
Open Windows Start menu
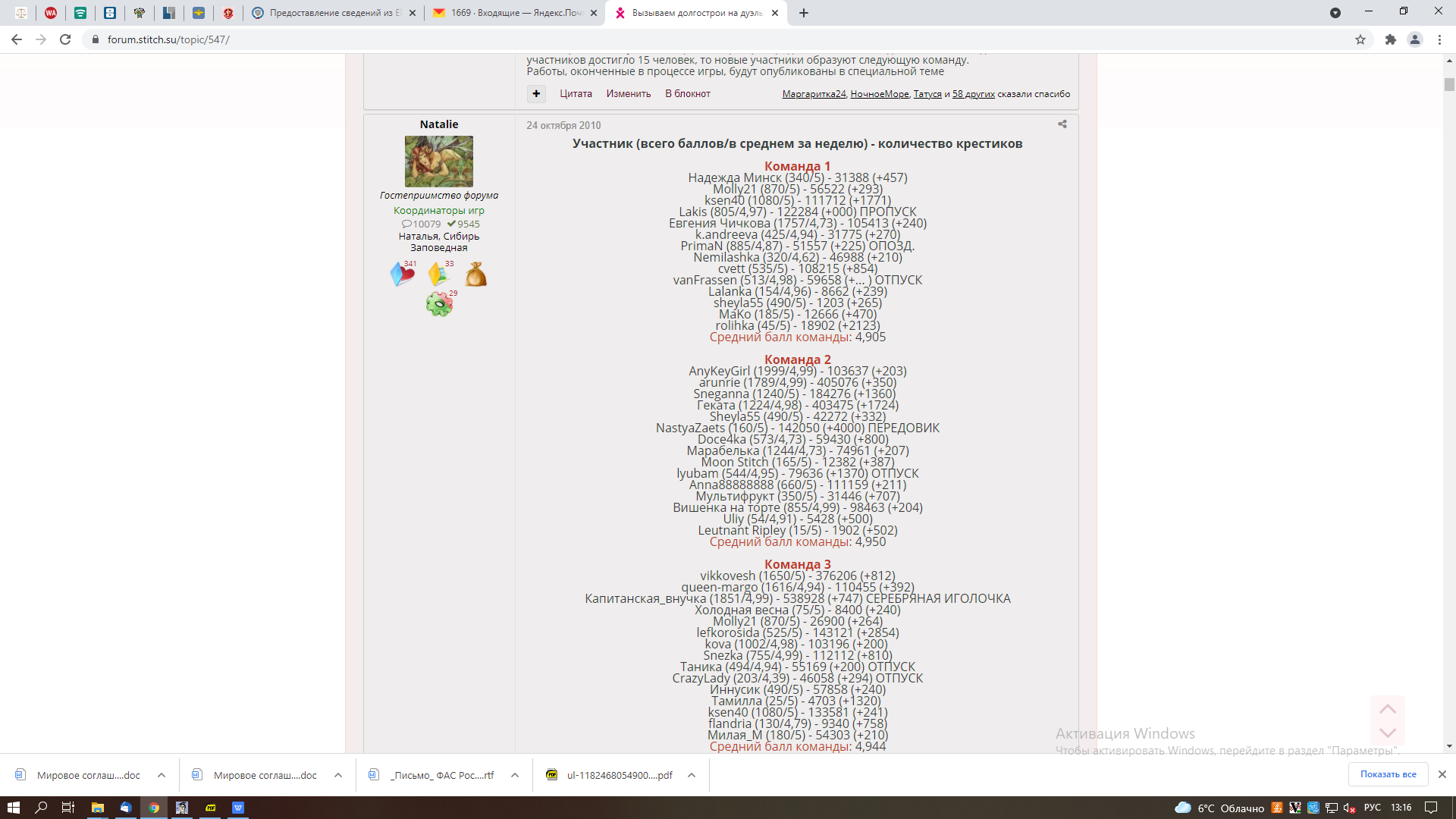click(x=13, y=808)
